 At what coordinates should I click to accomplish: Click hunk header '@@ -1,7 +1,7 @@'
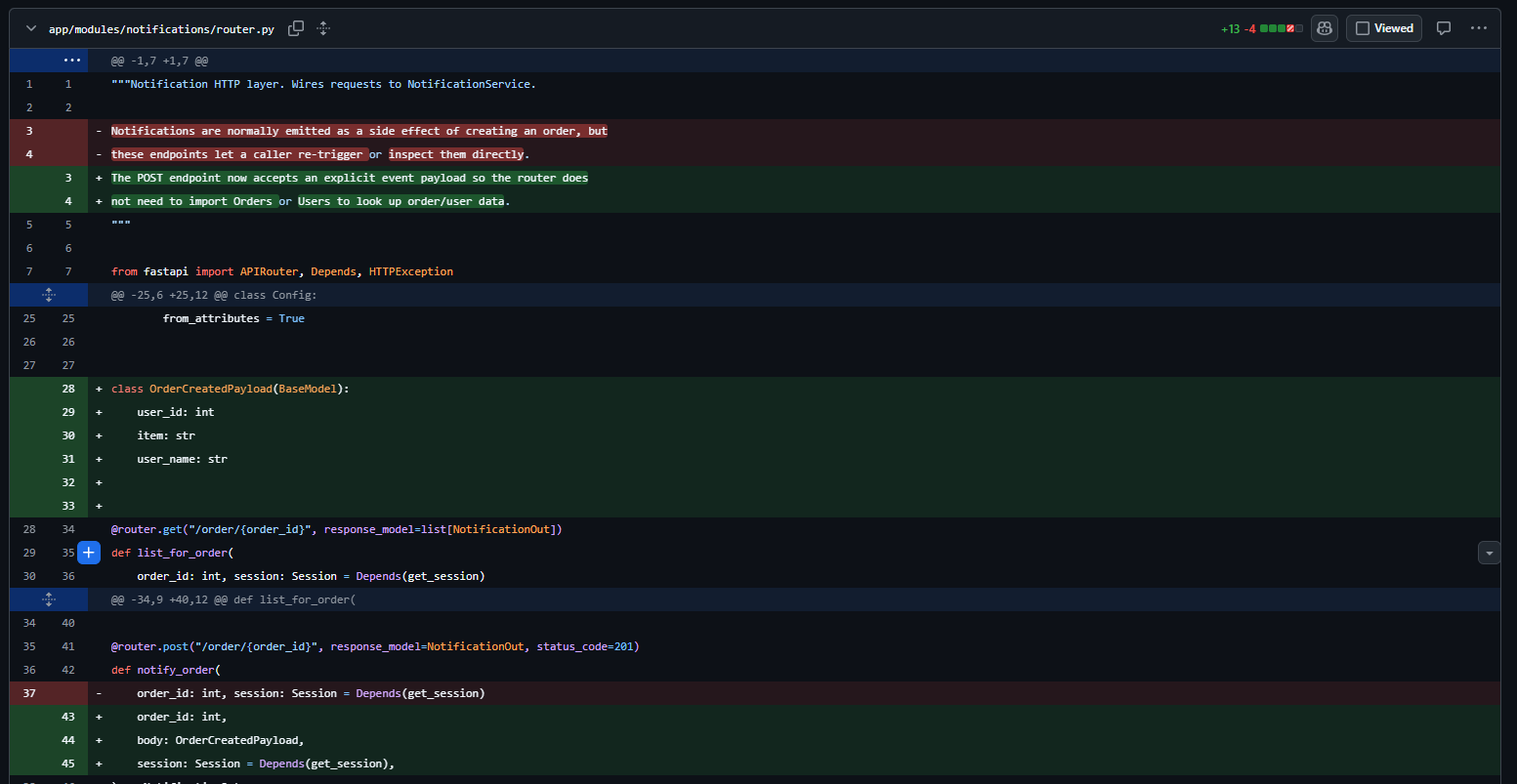(x=159, y=61)
